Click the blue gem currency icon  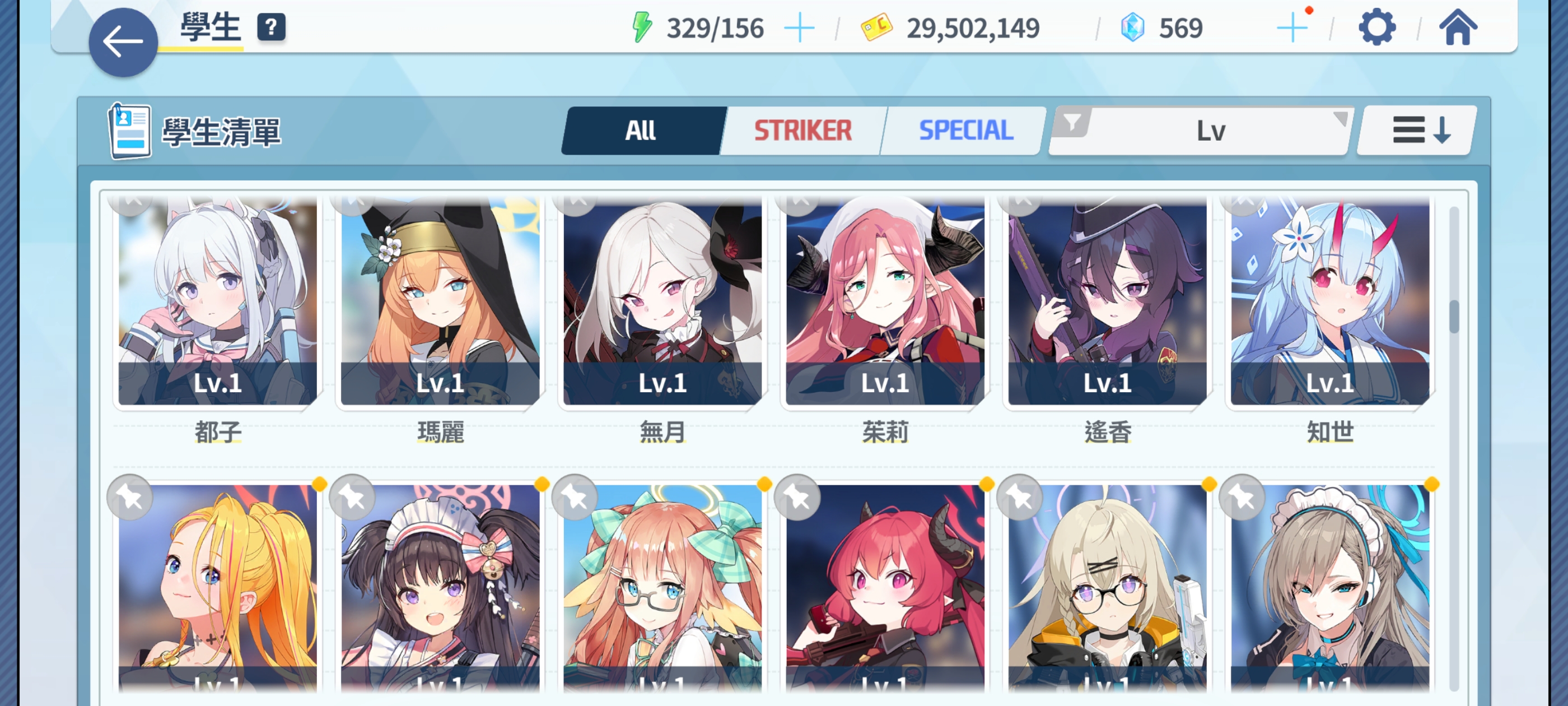coord(1132,28)
